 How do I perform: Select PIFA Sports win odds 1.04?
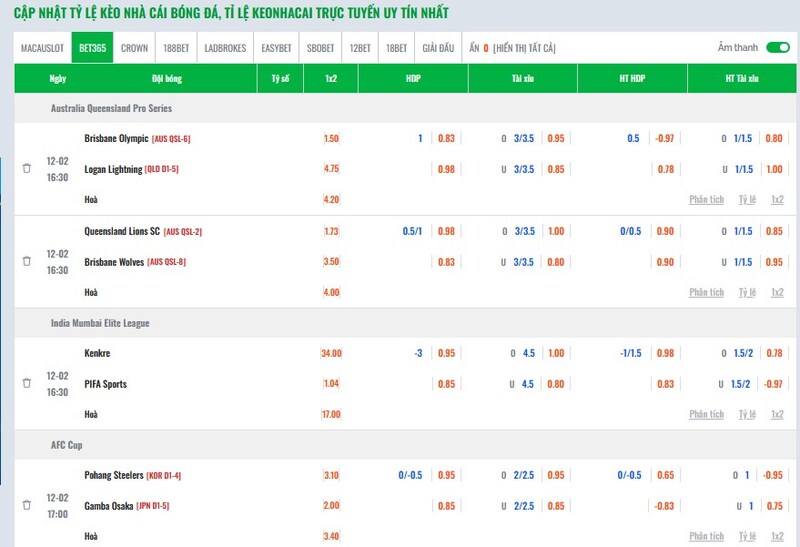pos(332,383)
